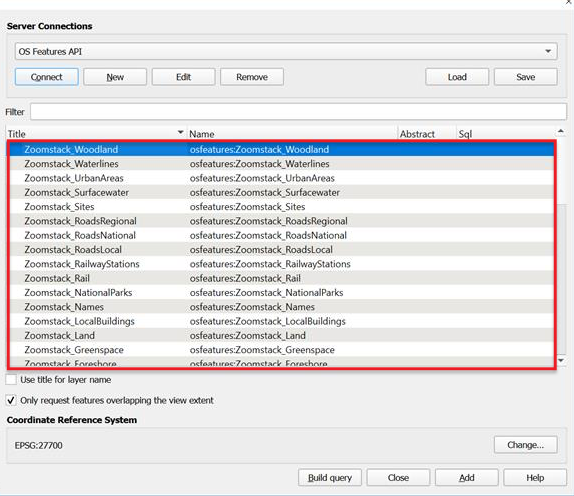This screenshot has width=574, height=496.
Task: Open the OS Features API connection dropdown
Action: click(286, 52)
